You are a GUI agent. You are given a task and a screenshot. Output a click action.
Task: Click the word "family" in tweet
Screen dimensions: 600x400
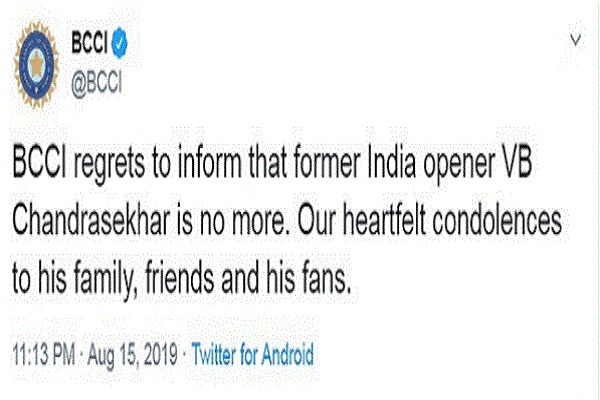coord(106,278)
